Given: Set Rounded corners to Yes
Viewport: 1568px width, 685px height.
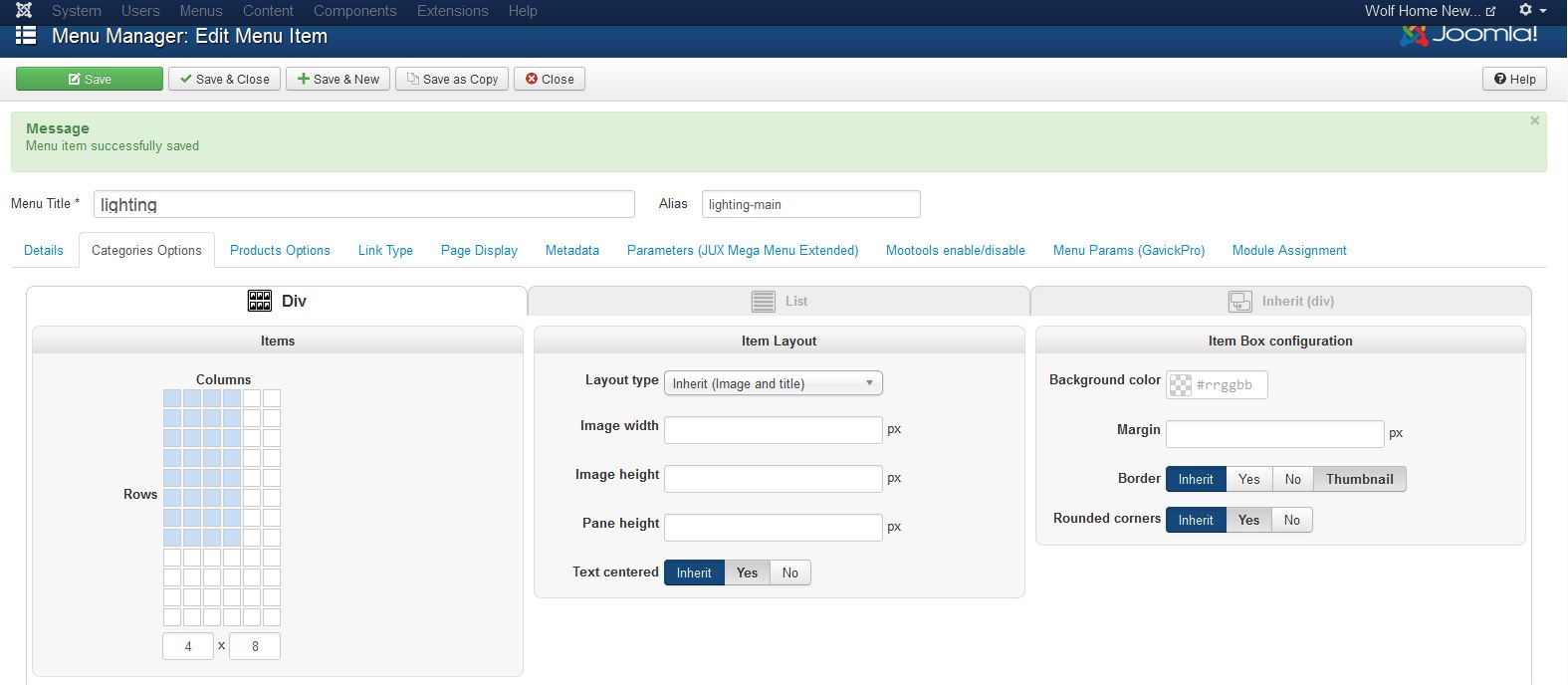Looking at the screenshot, I should pyautogui.click(x=1249, y=520).
